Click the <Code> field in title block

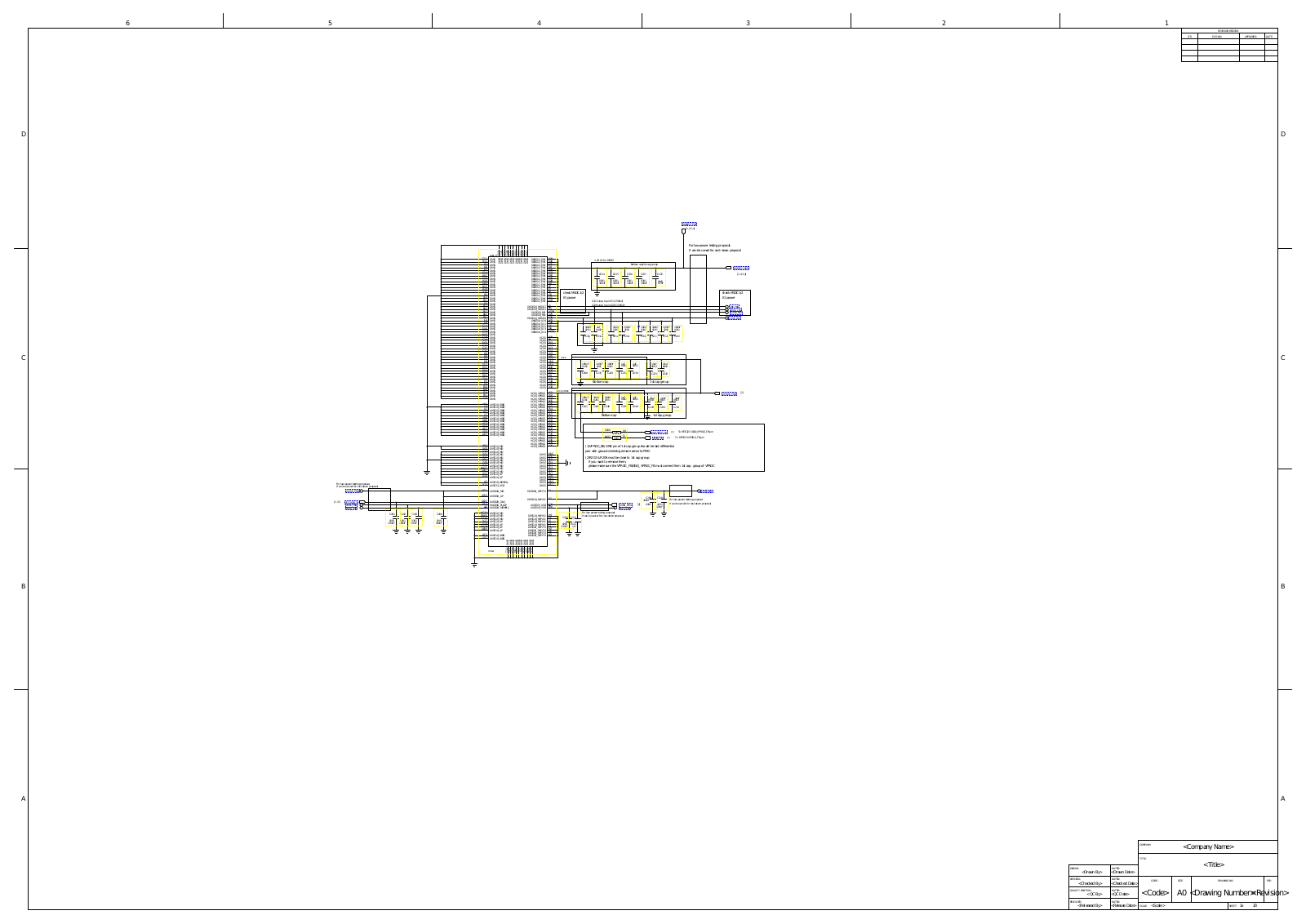pyautogui.click(x=1154, y=893)
